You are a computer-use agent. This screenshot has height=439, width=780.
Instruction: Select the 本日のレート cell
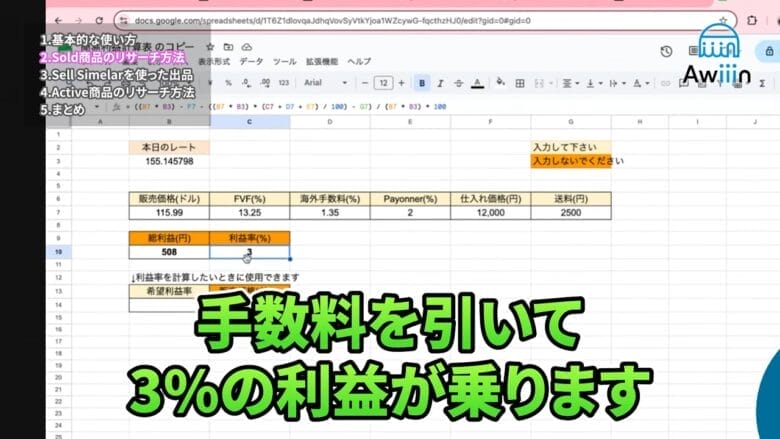coord(169,148)
